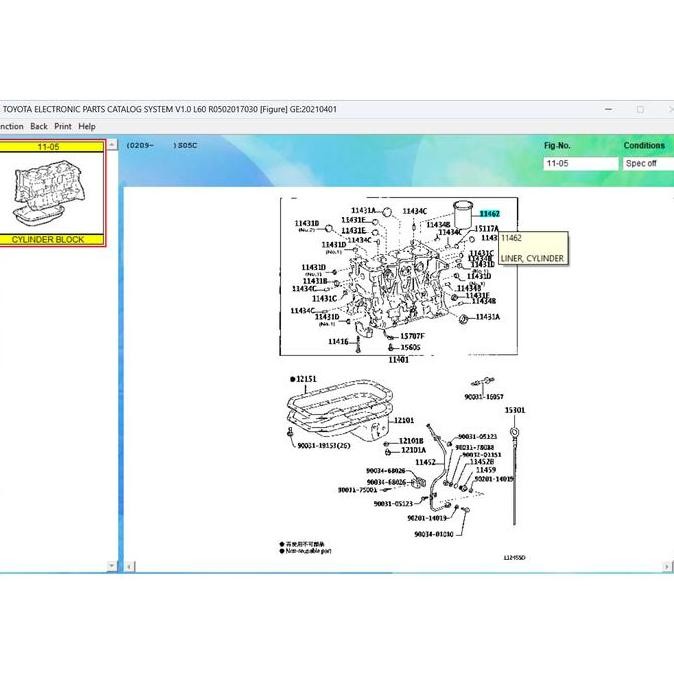Select part number 12151 gasket label
Screen dimensions: 674x674
pyautogui.click(x=305, y=380)
